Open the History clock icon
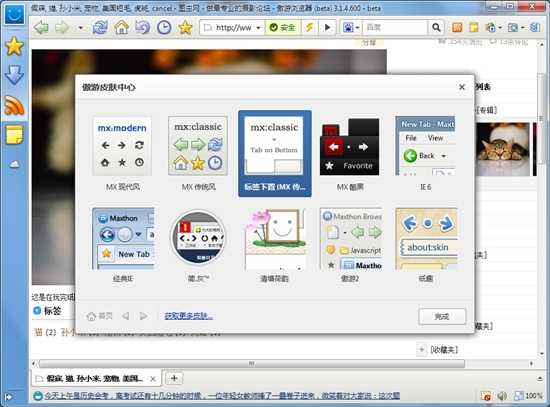Screen dimensions: 550x407 (164, 27)
